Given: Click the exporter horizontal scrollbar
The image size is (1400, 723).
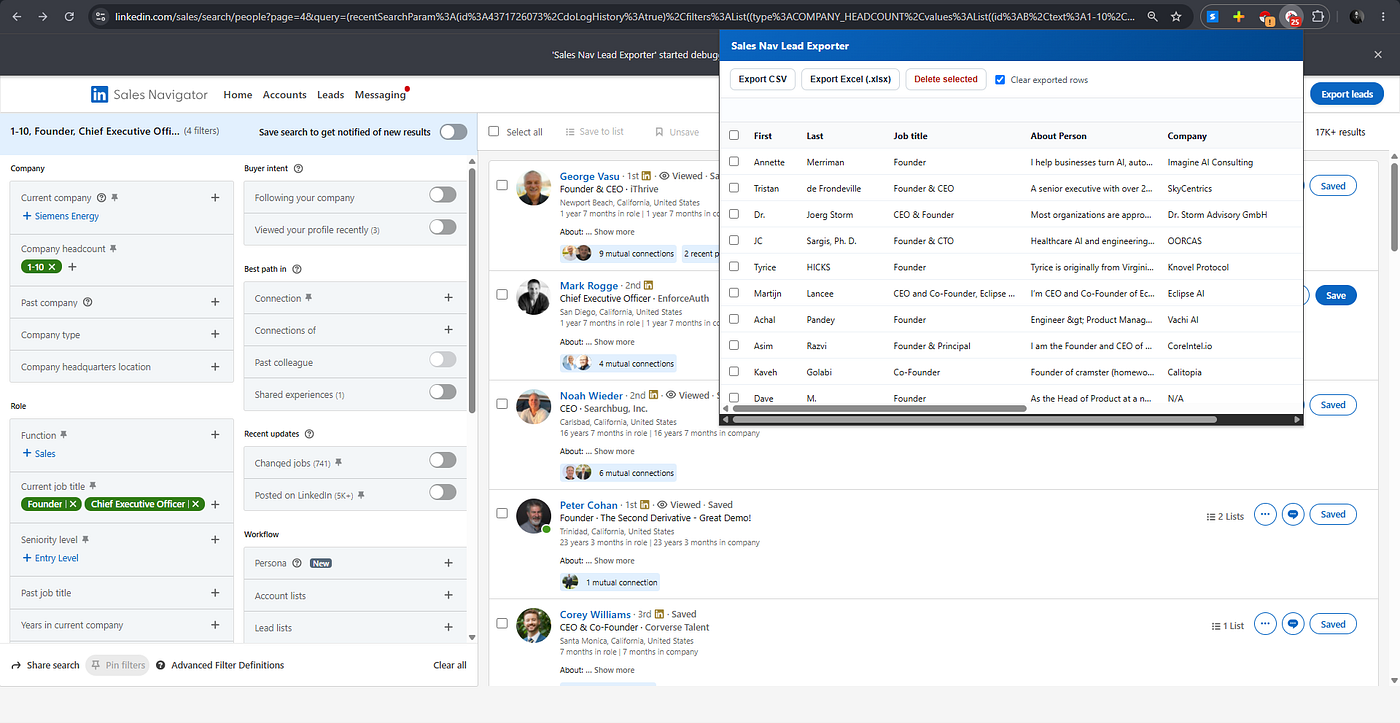Looking at the screenshot, I should pos(880,408).
